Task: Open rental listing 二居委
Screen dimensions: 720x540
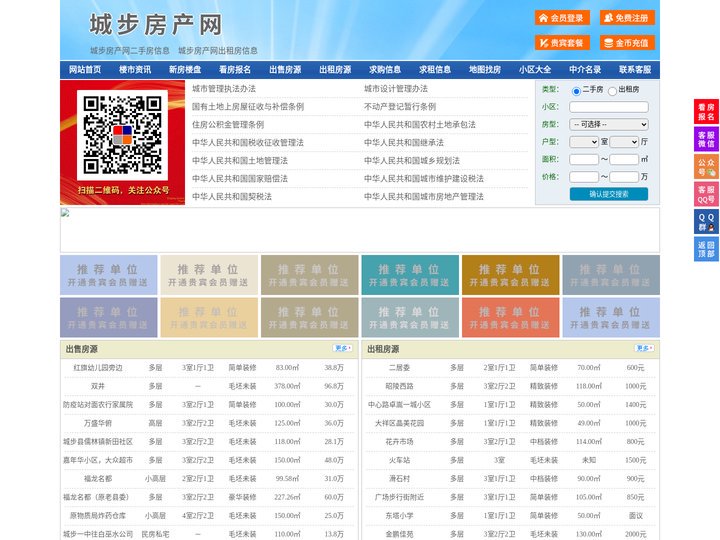Action: (x=399, y=368)
